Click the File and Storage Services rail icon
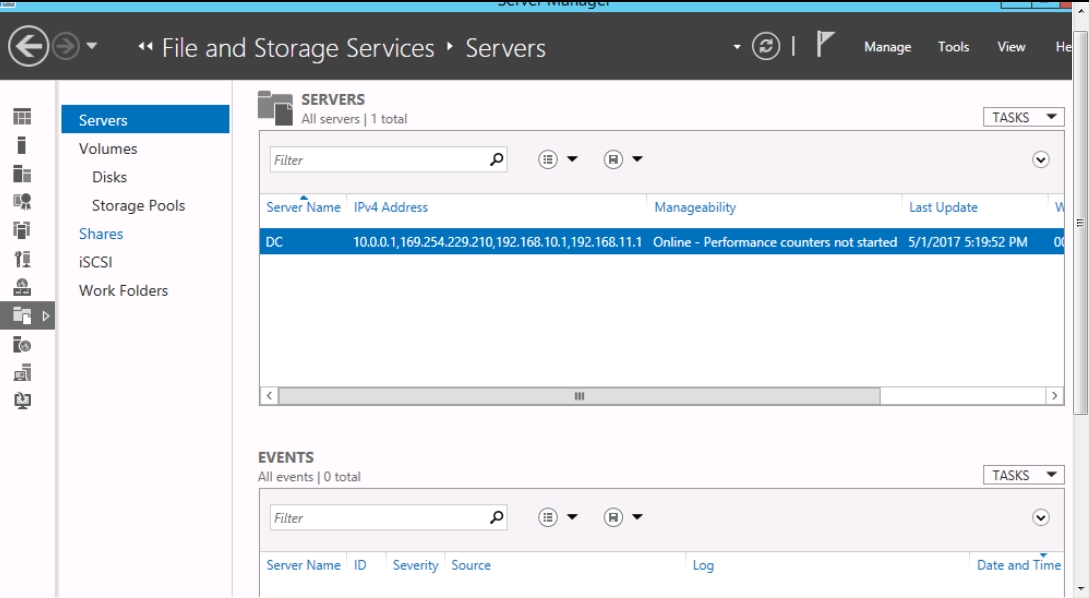Image resolution: width=1089 pixels, height=598 pixels. click(22, 316)
